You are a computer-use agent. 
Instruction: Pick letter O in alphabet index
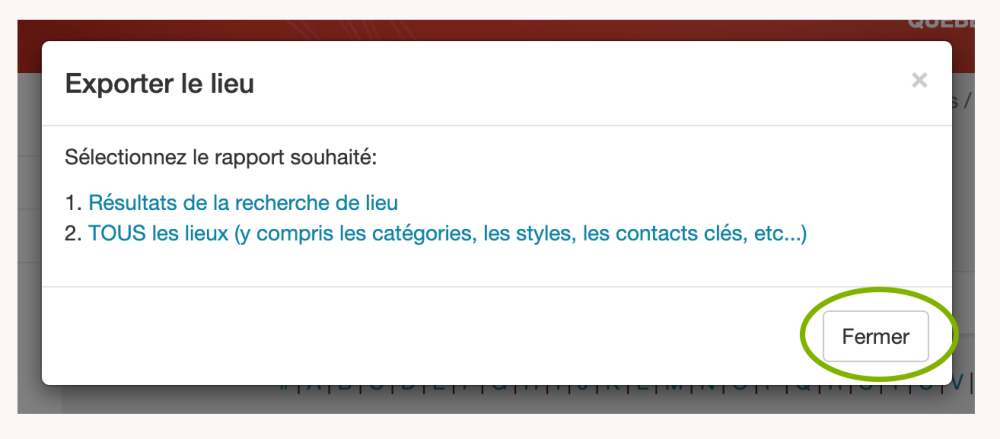(x=739, y=383)
